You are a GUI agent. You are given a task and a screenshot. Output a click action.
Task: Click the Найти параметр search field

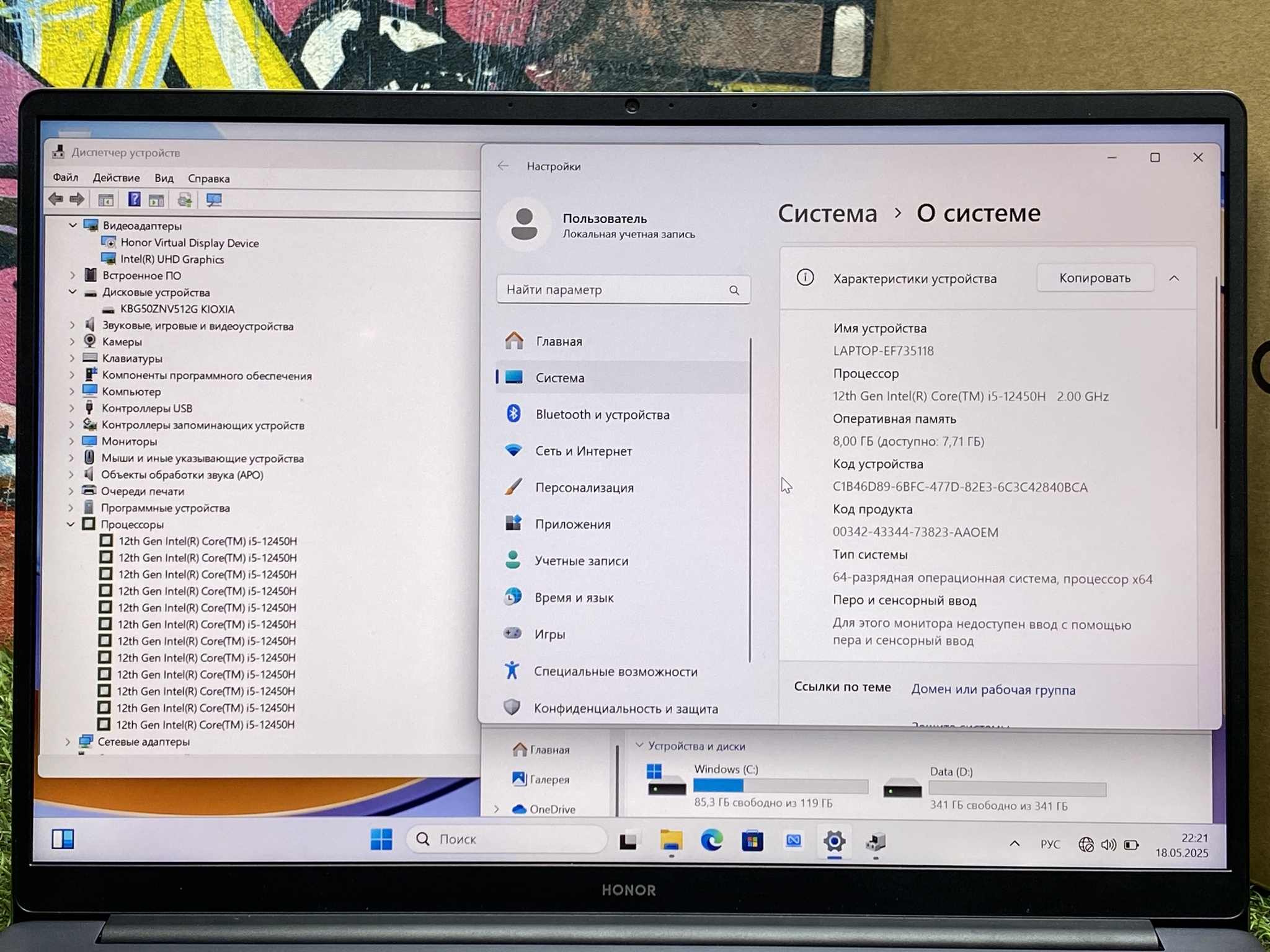614,289
